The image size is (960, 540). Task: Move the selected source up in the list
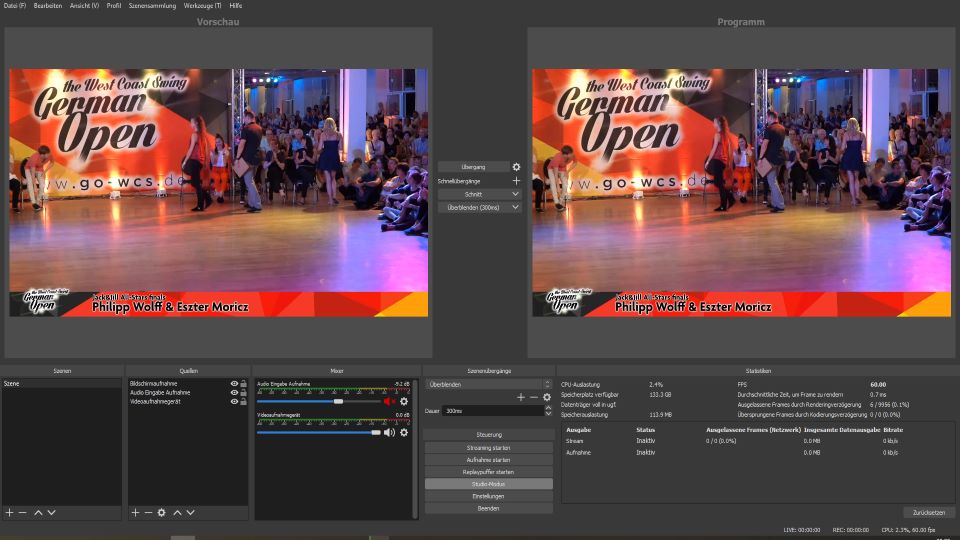point(178,512)
